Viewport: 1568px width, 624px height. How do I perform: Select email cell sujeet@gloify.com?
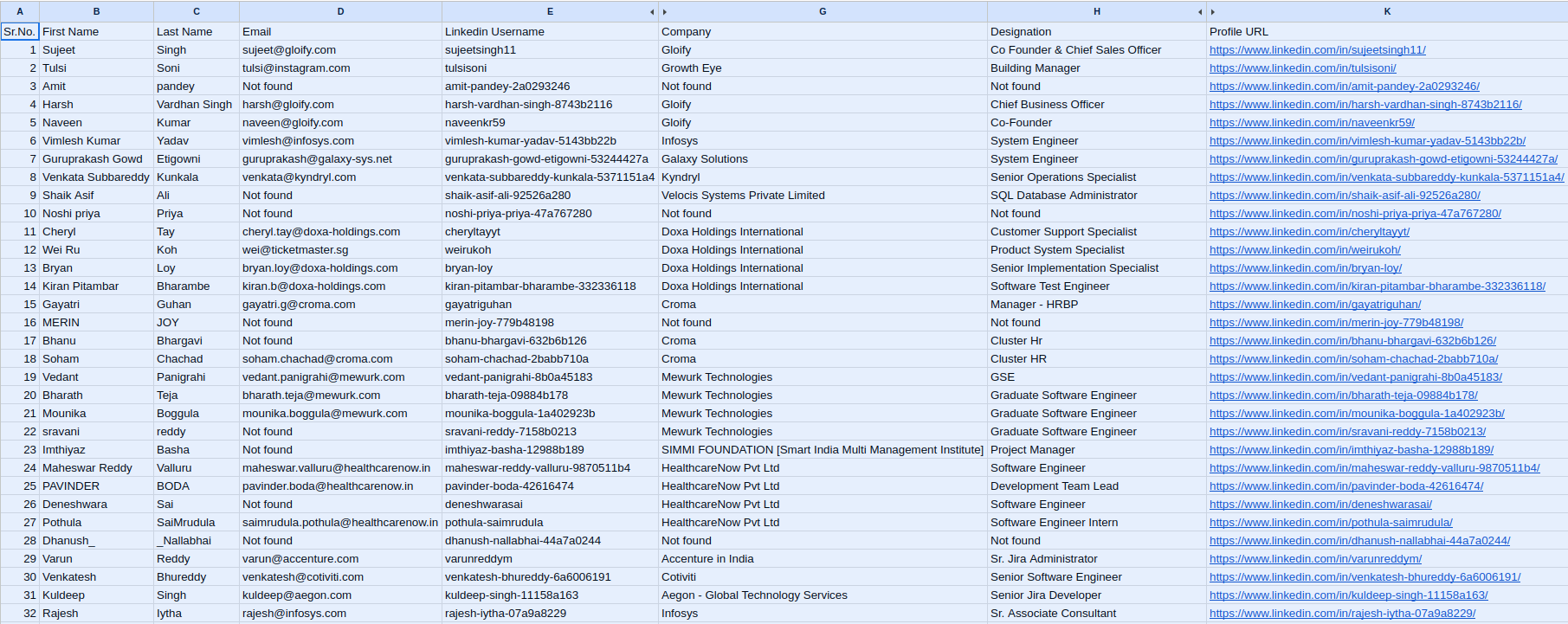coord(340,50)
